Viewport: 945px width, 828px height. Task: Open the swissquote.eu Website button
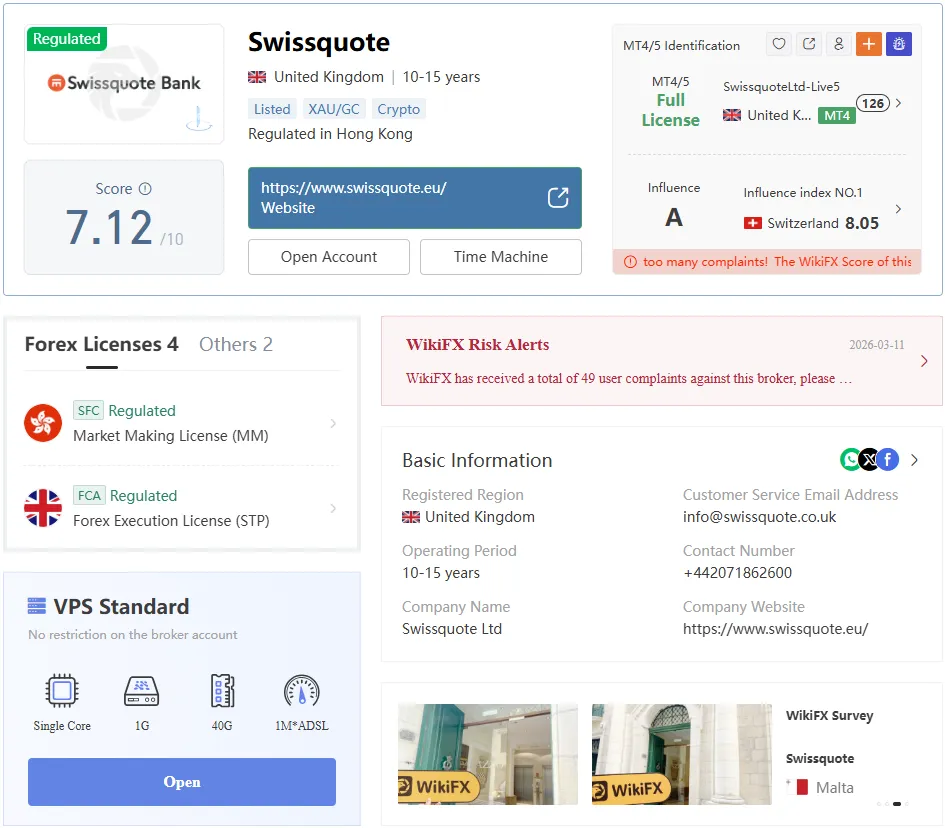coord(415,198)
